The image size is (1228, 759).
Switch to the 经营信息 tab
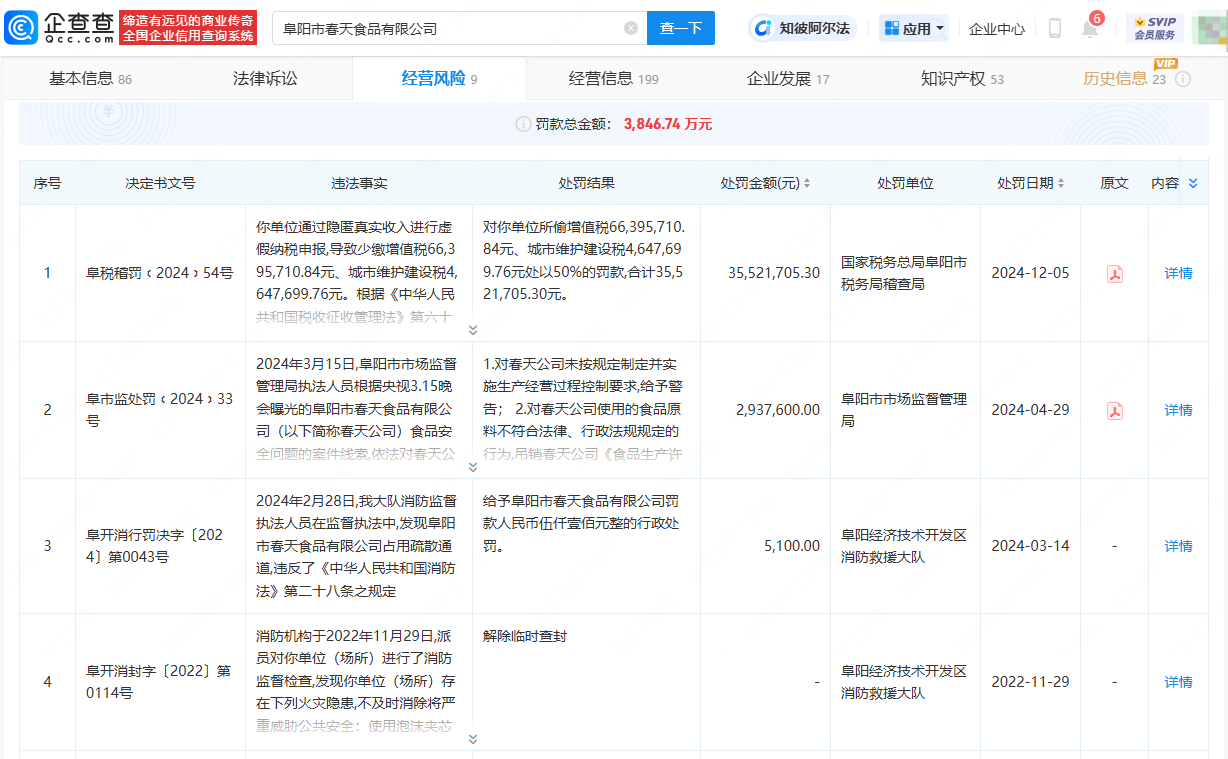[x=613, y=79]
